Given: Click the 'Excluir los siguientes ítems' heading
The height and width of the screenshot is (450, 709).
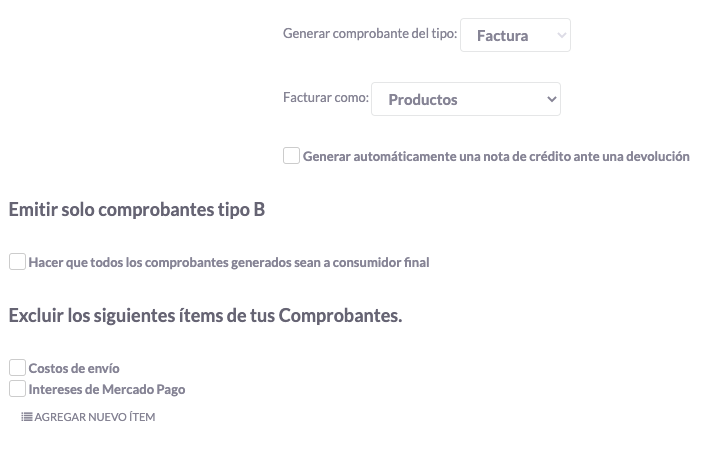Looking at the screenshot, I should click(x=205, y=316).
